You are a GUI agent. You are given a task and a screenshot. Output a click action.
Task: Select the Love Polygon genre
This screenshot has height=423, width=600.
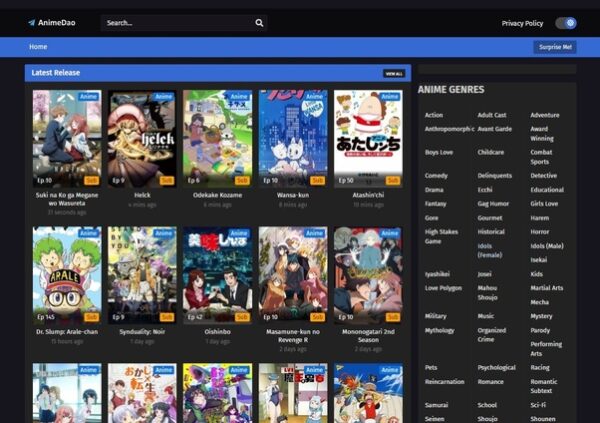pyautogui.click(x=443, y=288)
